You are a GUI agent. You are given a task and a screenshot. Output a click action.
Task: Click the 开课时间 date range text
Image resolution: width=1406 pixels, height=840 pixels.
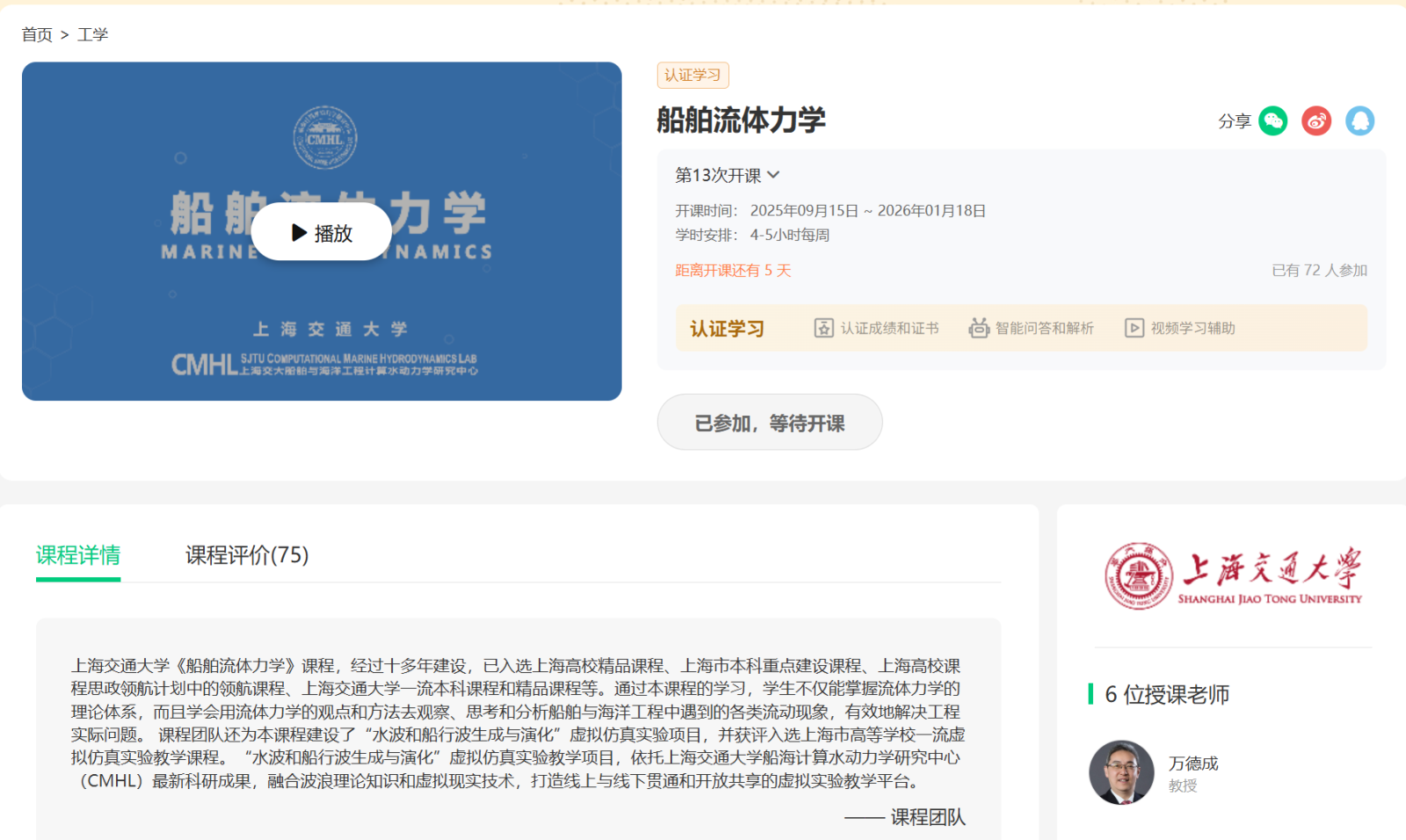pyautogui.click(x=867, y=211)
